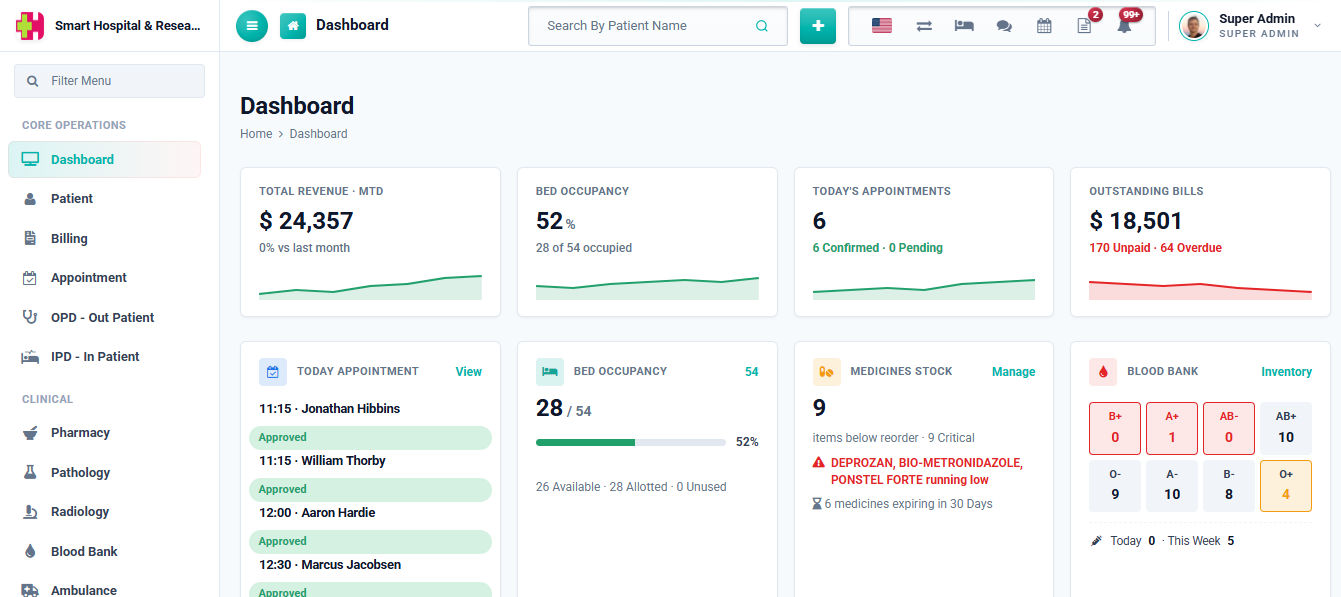Open the home icon beside the Dashboard title
The width and height of the screenshot is (1341, 597).
[293, 26]
